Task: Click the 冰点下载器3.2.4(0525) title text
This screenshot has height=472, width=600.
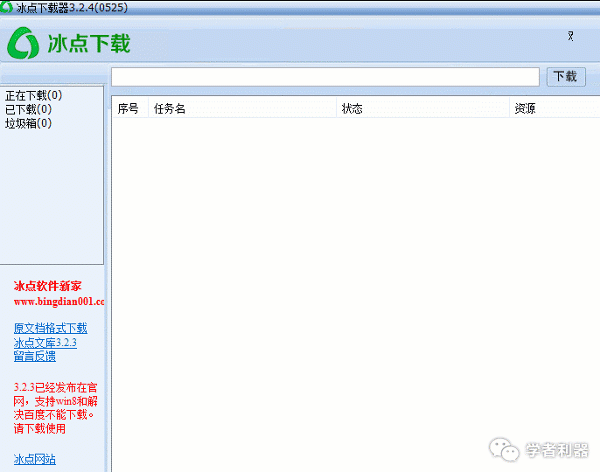Action: point(72,7)
